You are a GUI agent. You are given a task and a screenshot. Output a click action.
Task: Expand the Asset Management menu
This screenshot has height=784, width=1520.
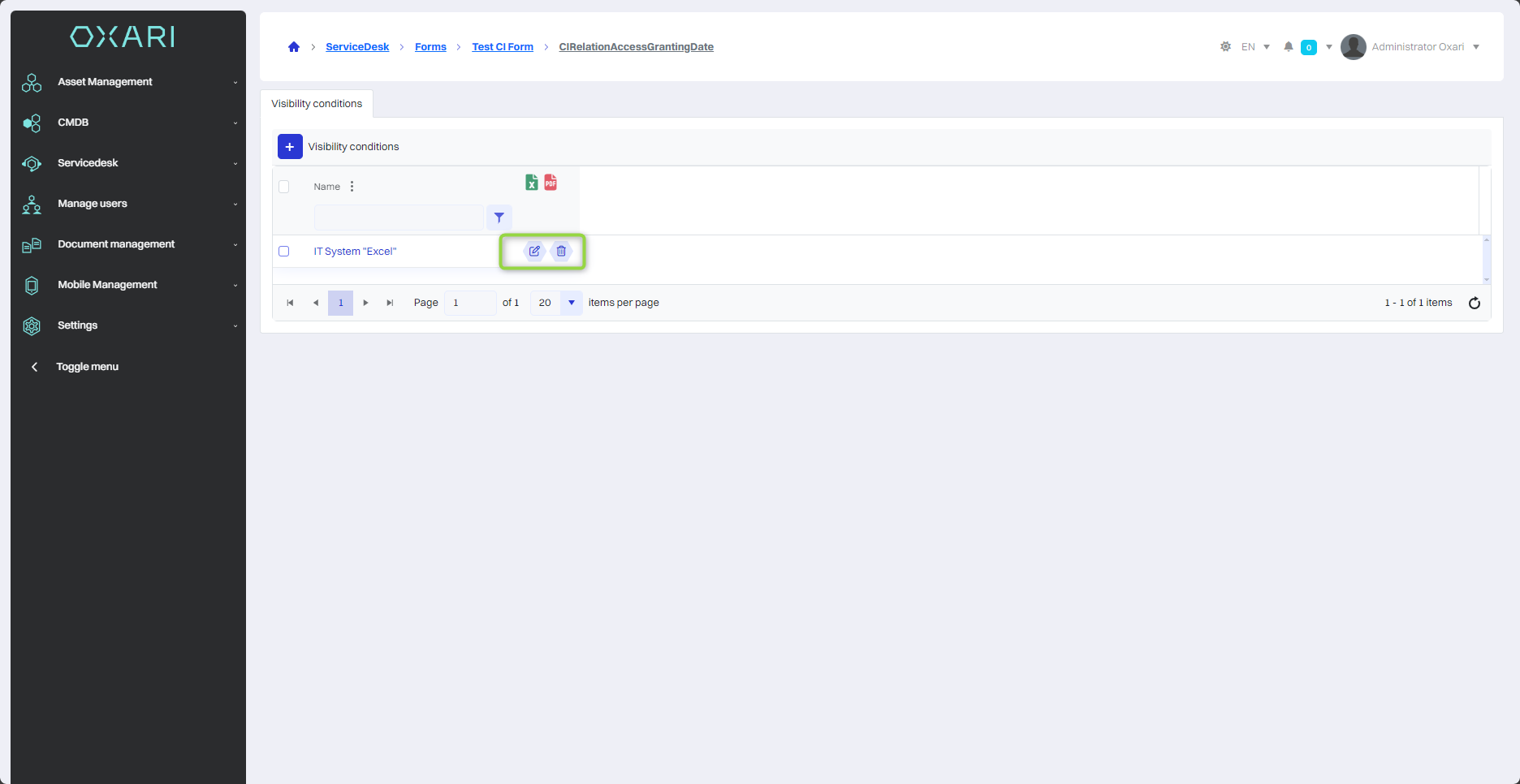130,82
